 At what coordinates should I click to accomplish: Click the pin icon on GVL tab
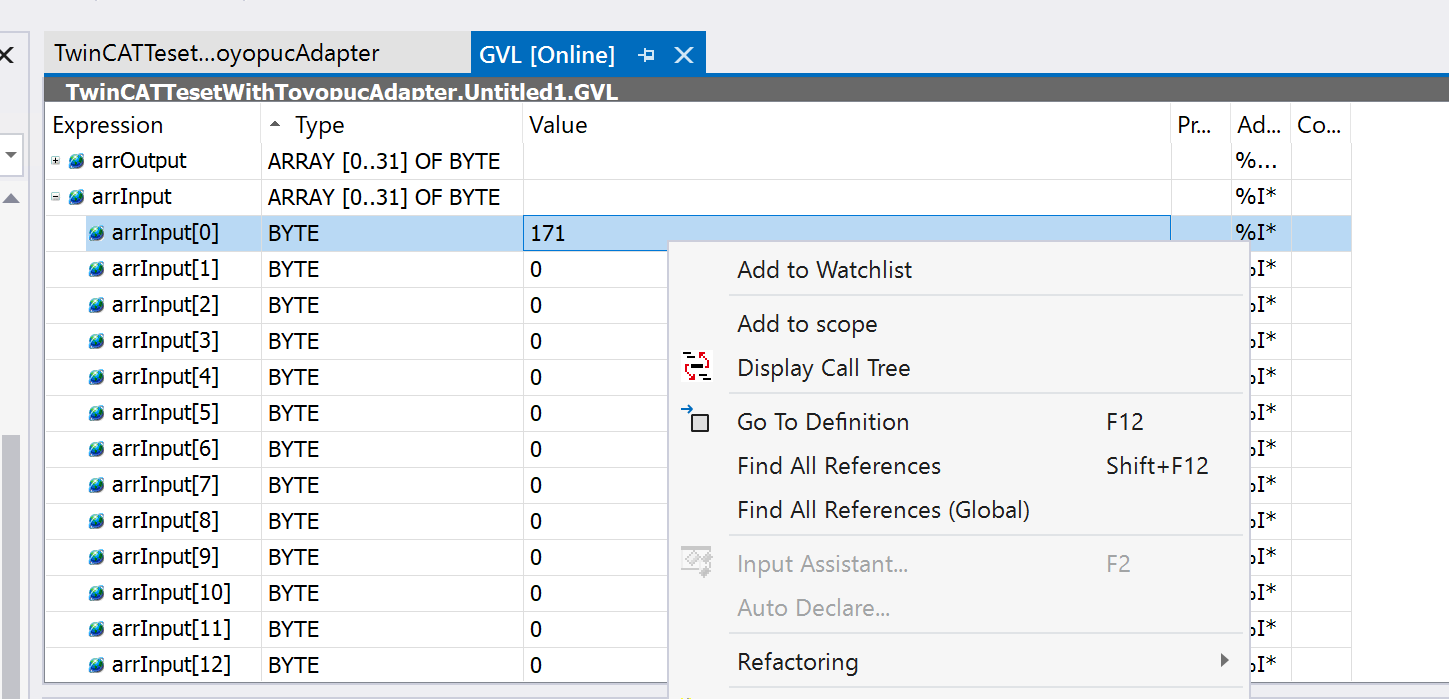point(646,55)
